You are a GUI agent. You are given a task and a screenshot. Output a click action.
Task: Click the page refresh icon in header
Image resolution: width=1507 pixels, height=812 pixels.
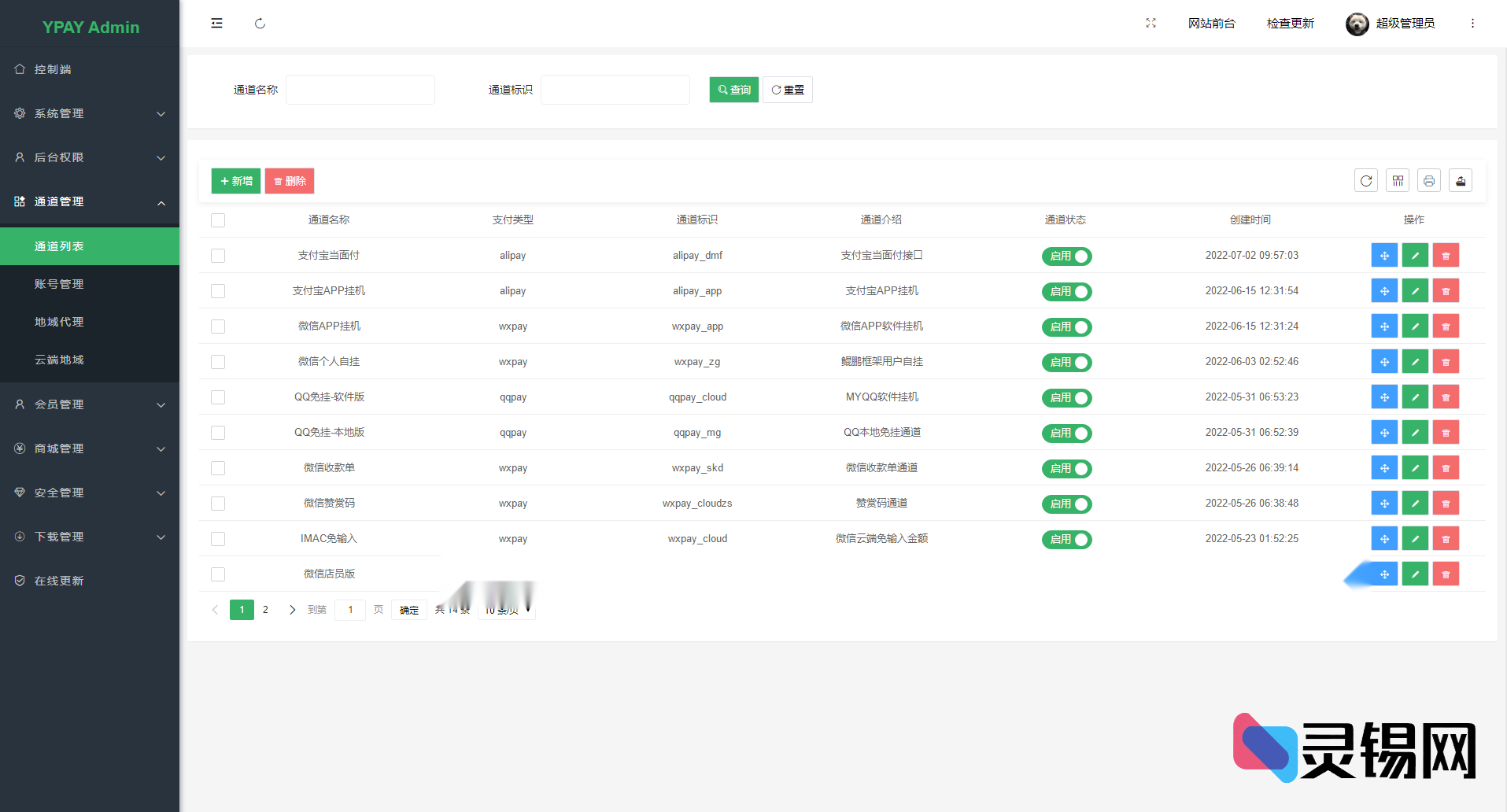[260, 24]
